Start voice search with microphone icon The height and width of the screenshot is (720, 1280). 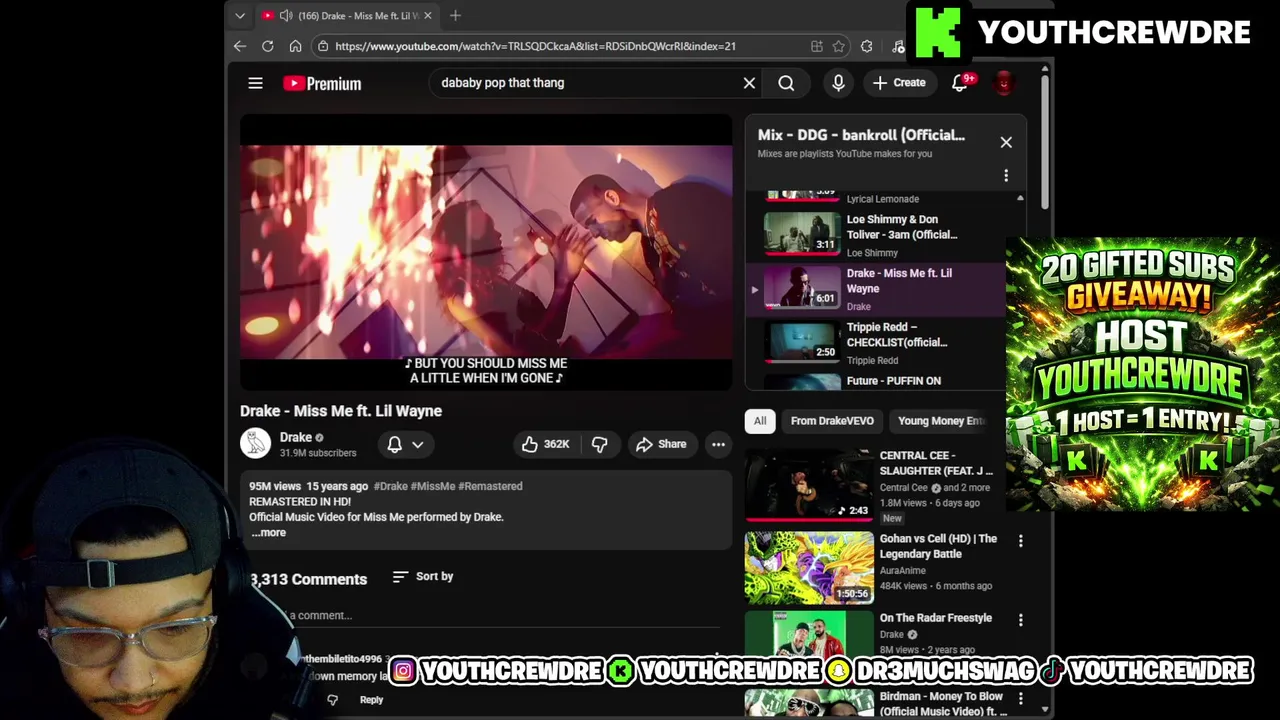point(838,83)
